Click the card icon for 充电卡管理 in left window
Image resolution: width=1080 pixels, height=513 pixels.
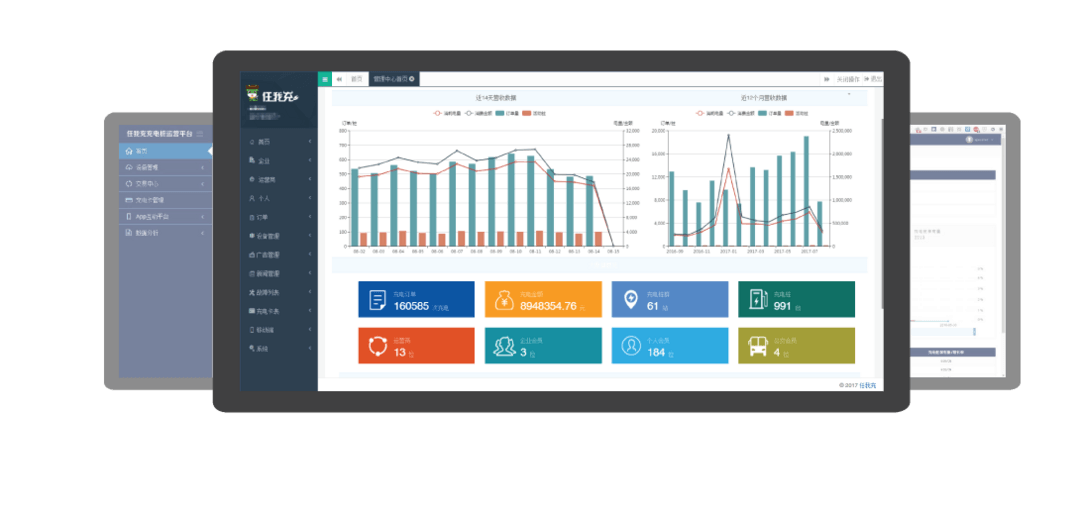129,200
